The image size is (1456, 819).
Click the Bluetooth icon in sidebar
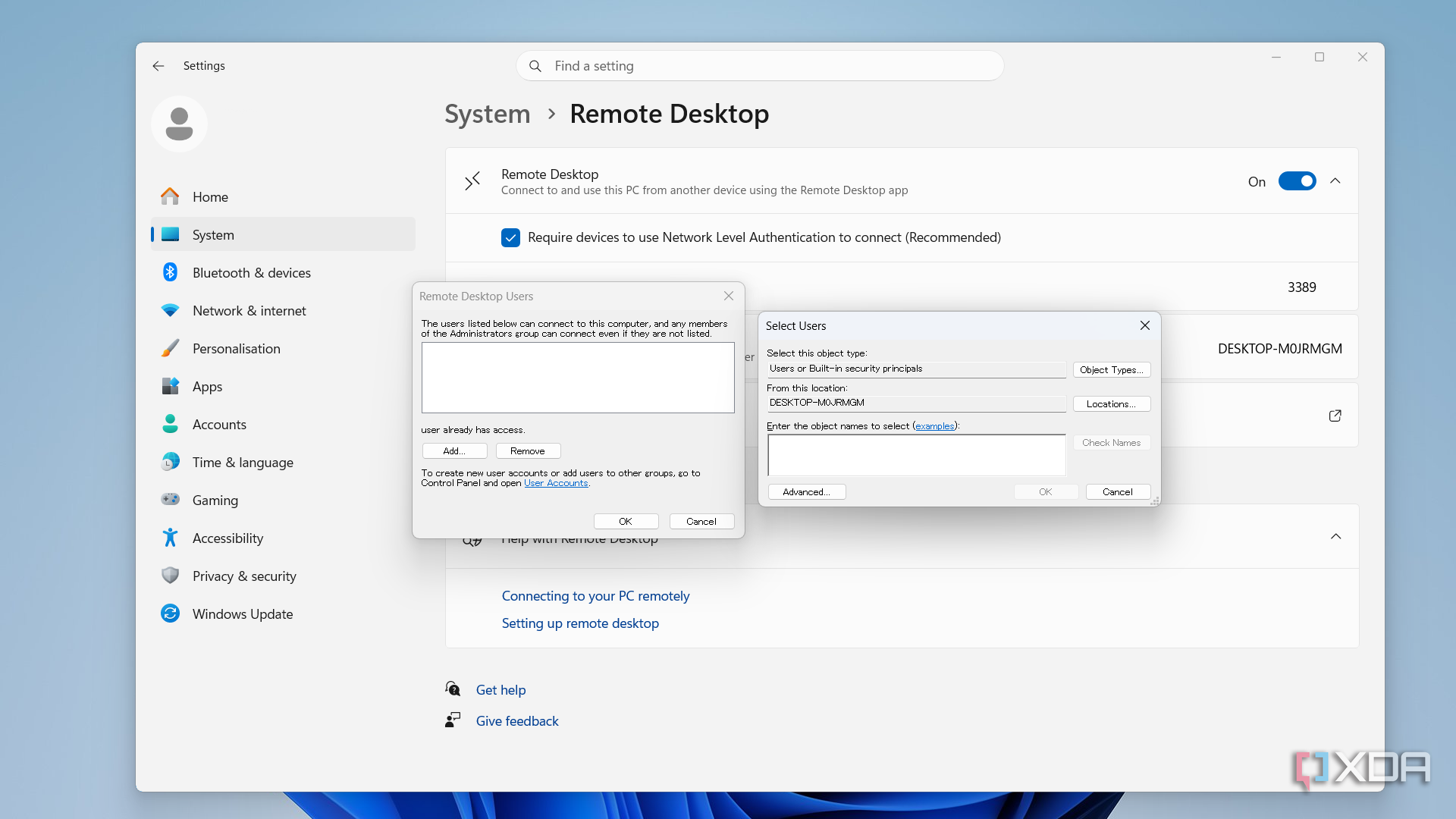click(170, 272)
